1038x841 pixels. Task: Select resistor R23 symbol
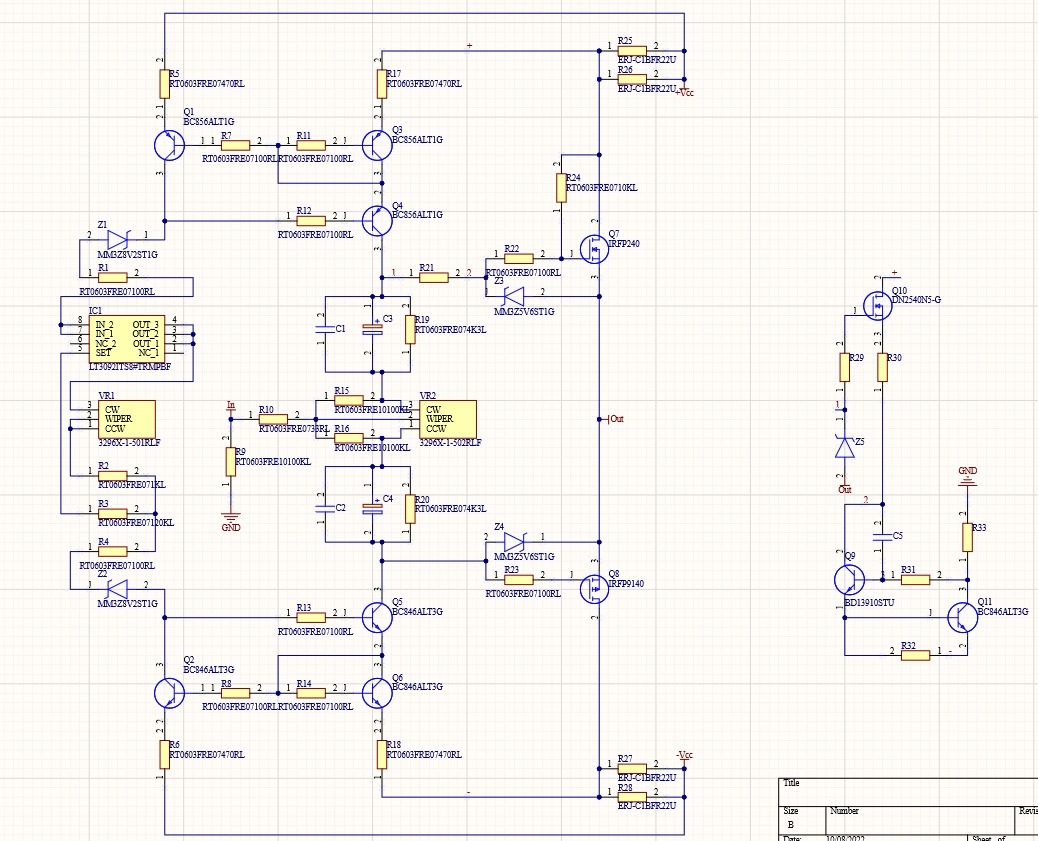518,579
